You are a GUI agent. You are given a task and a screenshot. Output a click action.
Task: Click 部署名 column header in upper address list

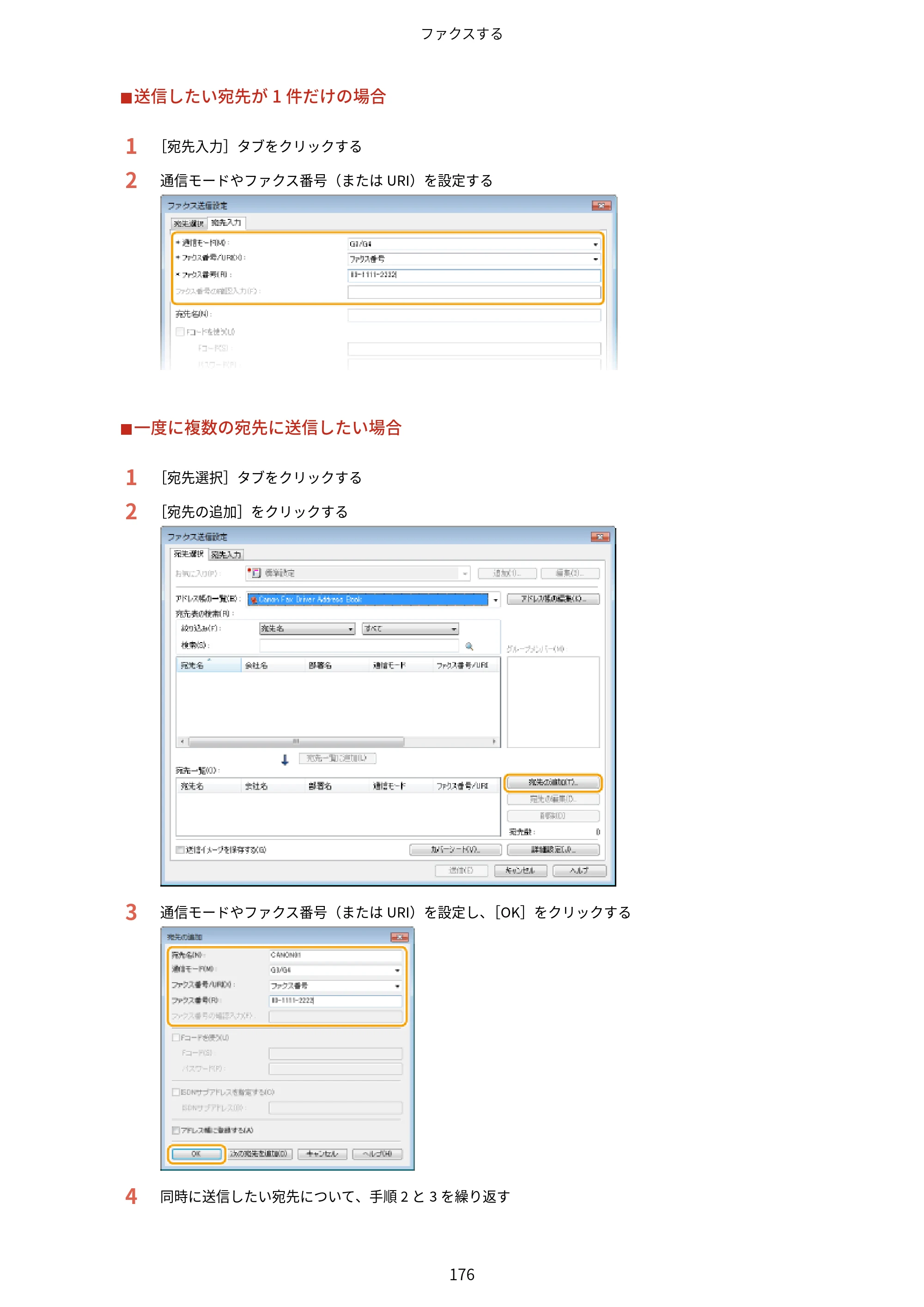tap(336, 665)
